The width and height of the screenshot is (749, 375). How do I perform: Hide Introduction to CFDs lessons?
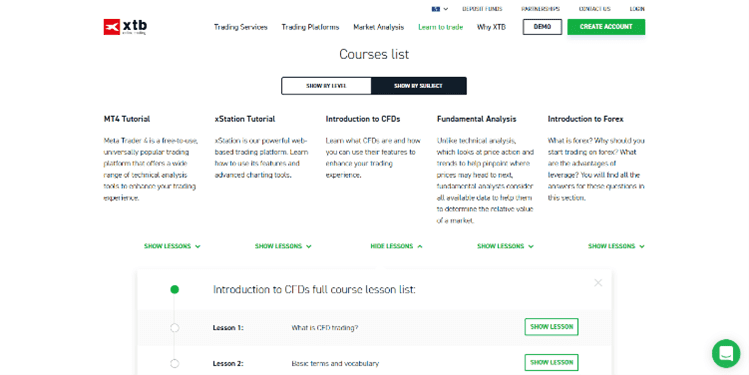pyautogui.click(x=396, y=246)
